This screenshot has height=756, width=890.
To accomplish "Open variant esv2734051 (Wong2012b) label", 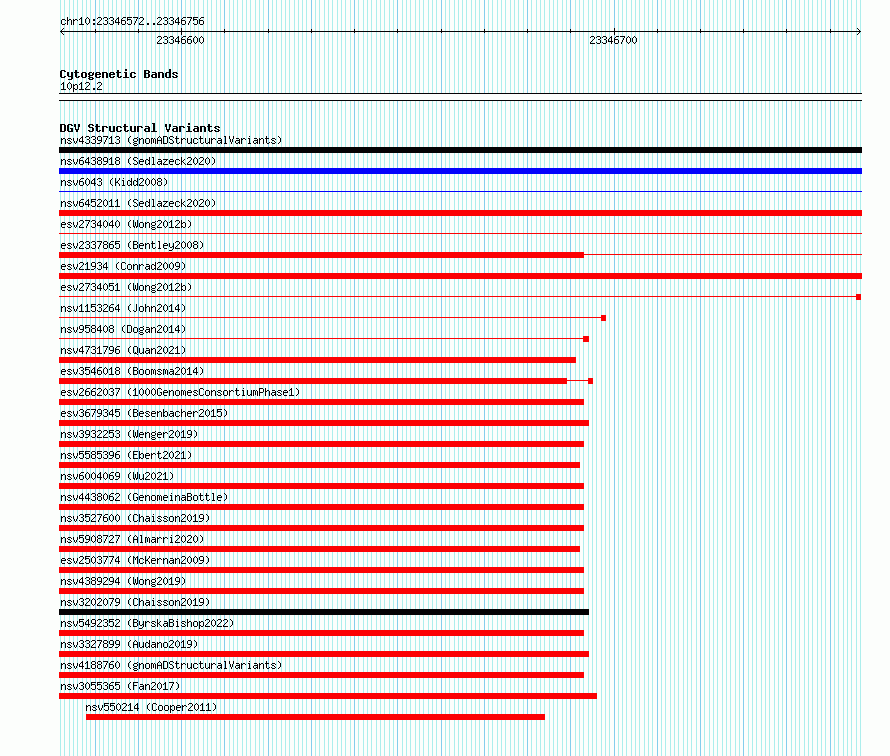I will tap(126, 287).
